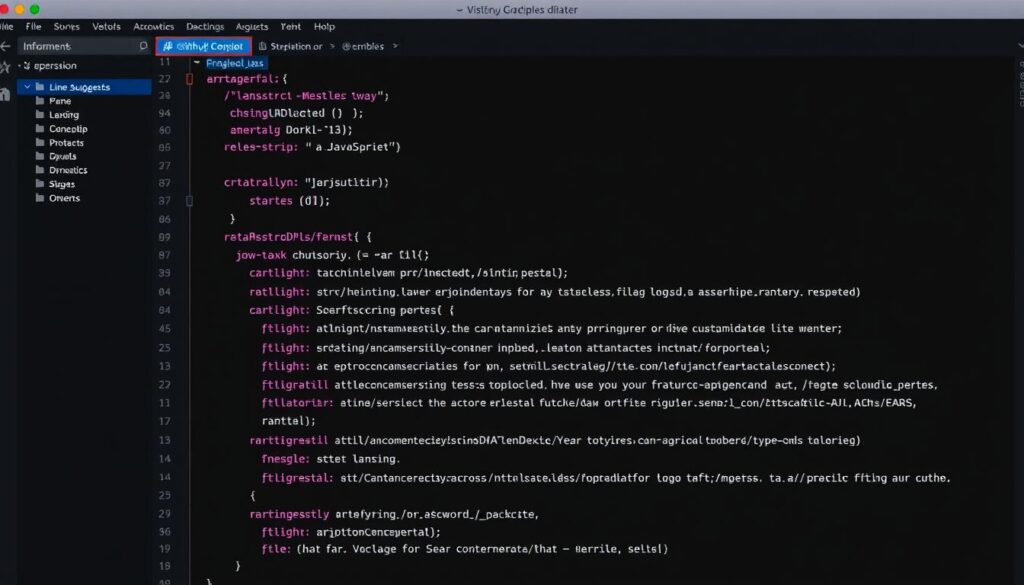Click the ftlight: arjpttonConcepertal); line
This screenshot has width=1024, height=585.
[351, 532]
